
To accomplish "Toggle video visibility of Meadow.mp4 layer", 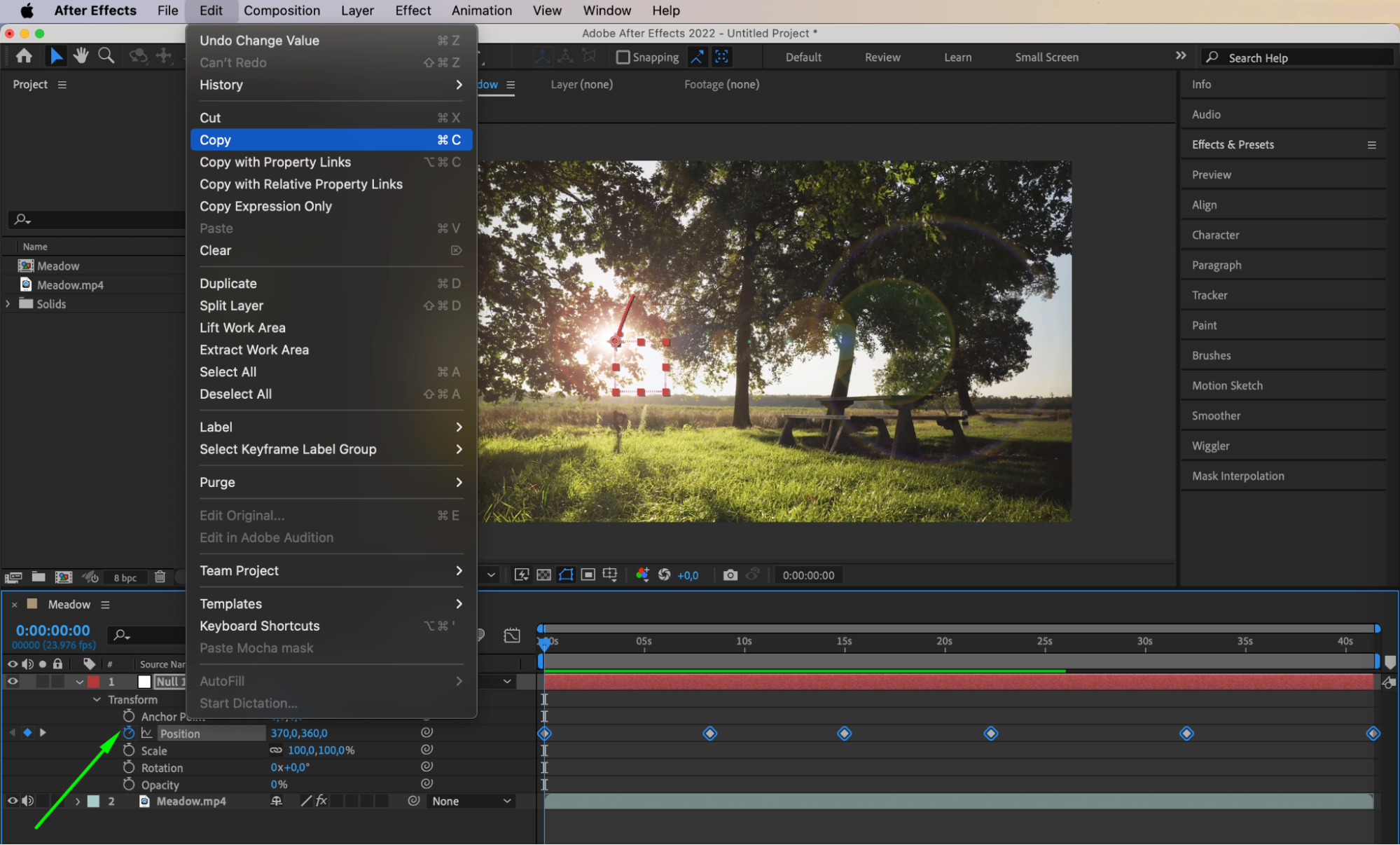I will (x=13, y=801).
